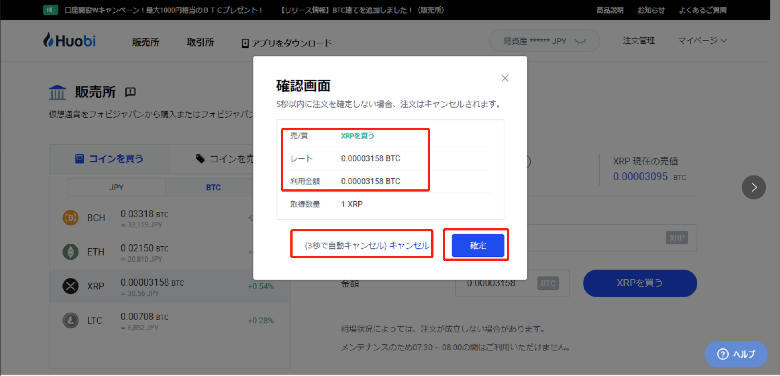The height and width of the screenshot is (376, 780).
Task: Click the BCH price 0.03318 BTC
Action: point(144,214)
